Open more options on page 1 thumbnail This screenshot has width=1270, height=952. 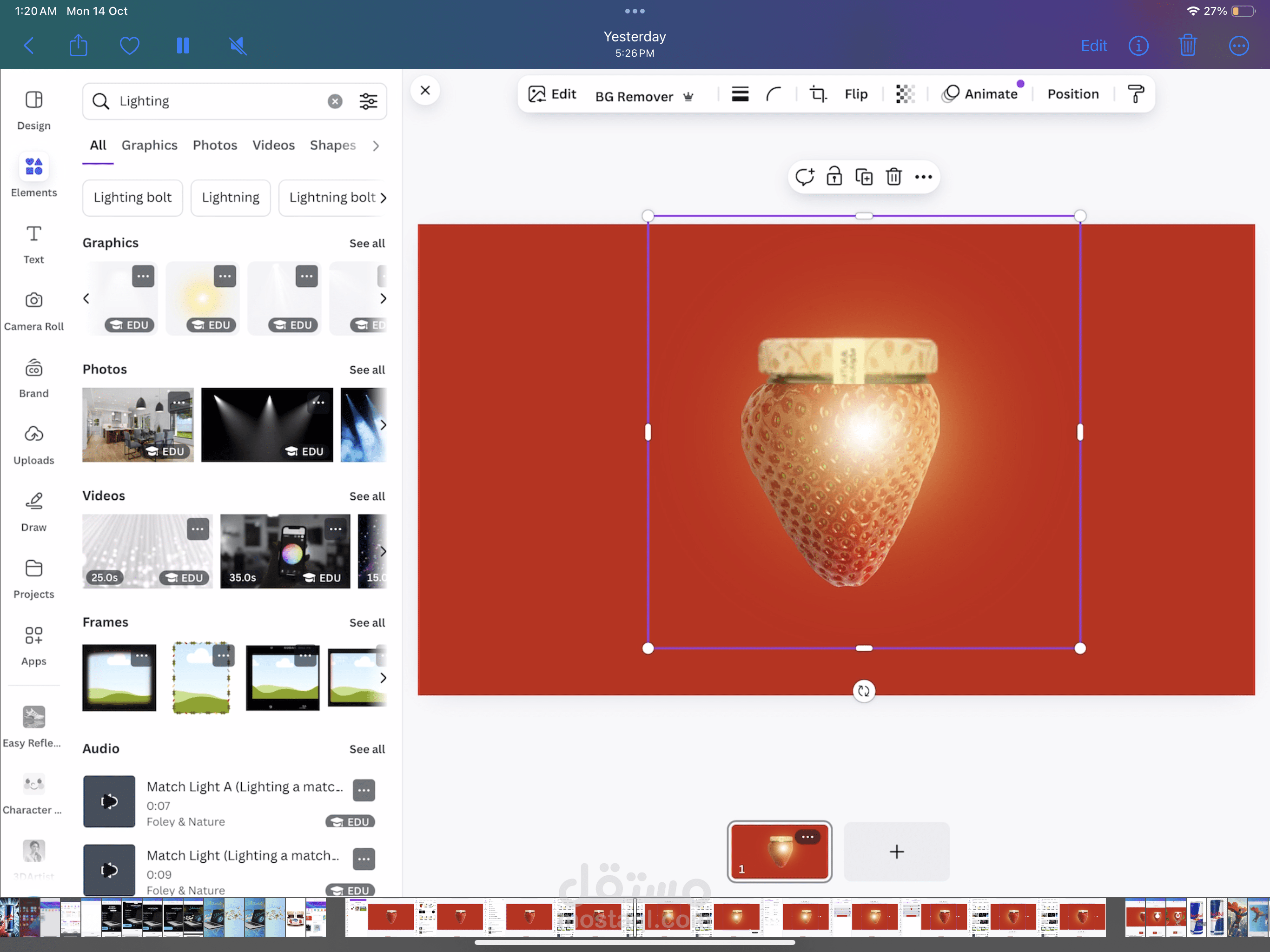[807, 837]
